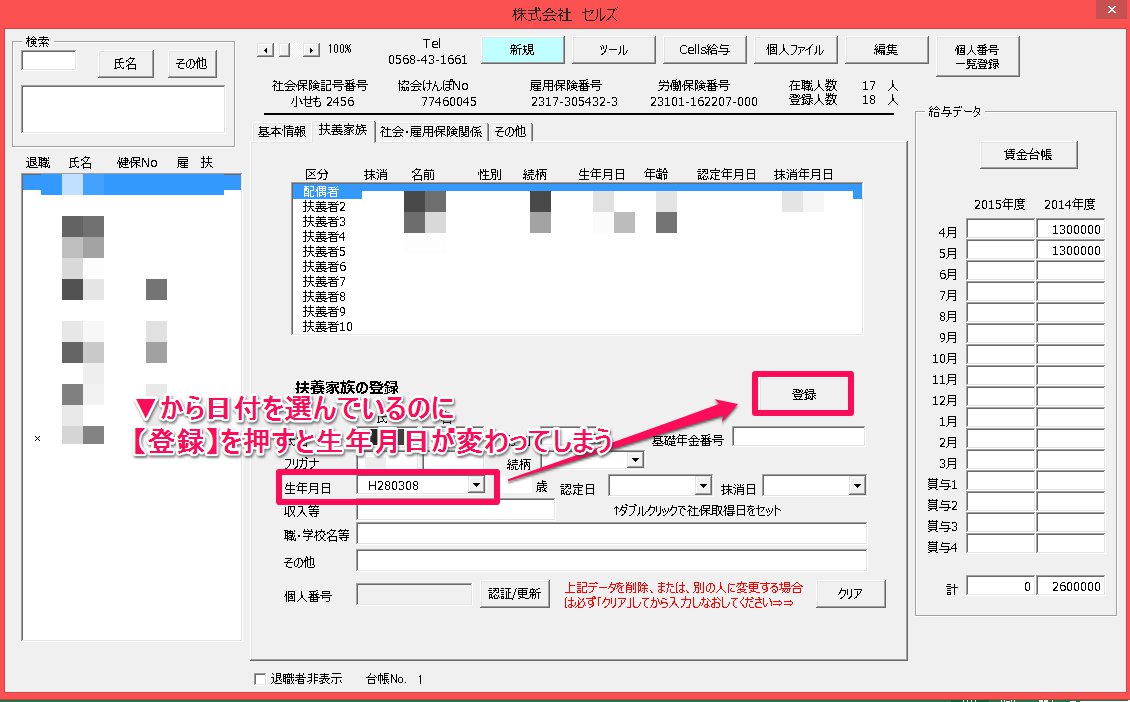Click the クリア button
Viewport: 1130px width, 702px height.
pyautogui.click(x=850, y=594)
